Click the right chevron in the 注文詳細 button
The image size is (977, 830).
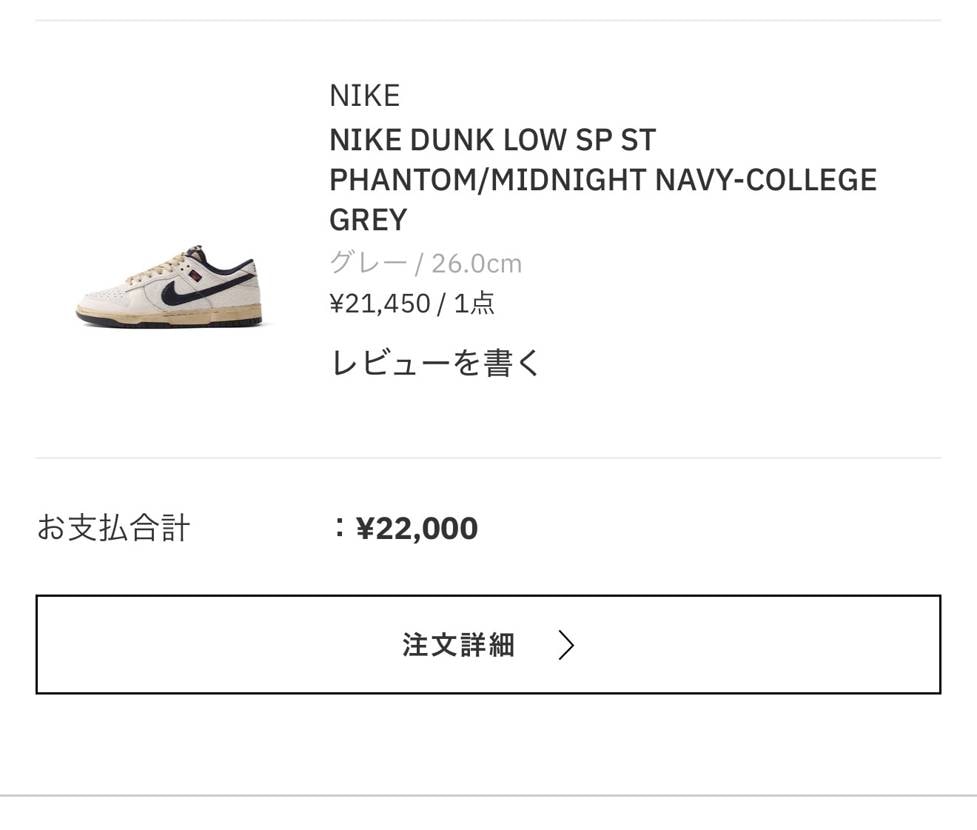566,645
